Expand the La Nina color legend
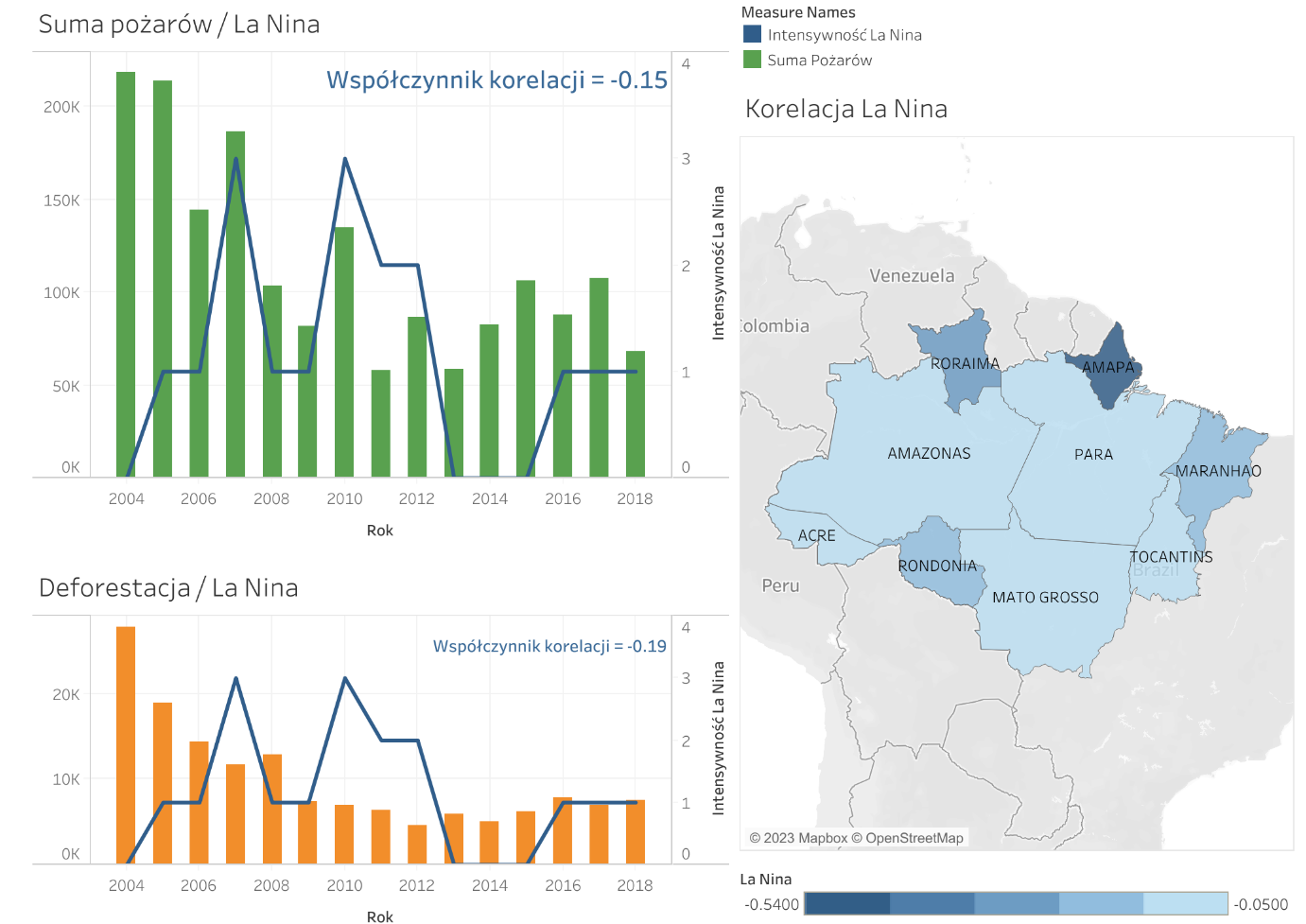This screenshot has height=924, width=1306. pos(766,879)
